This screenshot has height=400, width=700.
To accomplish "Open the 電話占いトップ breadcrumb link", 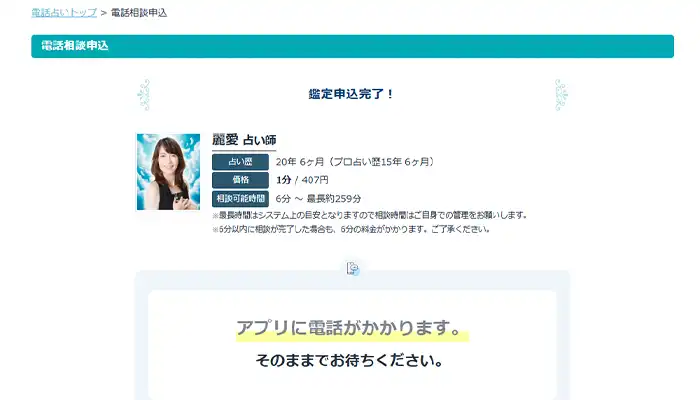I will coord(64,13).
